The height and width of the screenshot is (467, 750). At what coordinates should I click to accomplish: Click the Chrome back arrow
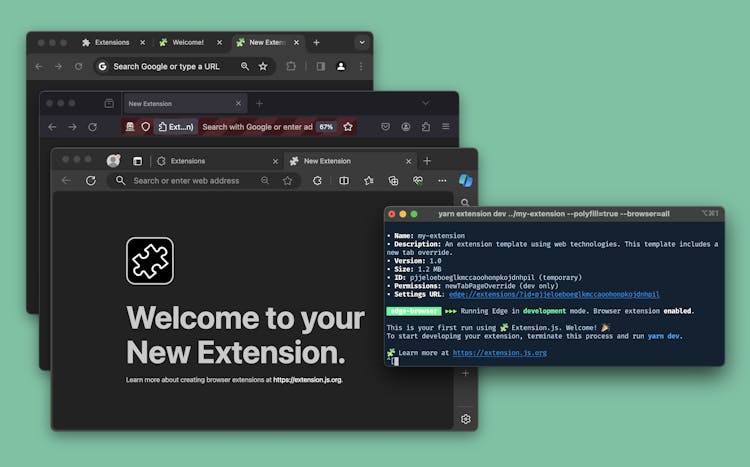click(x=39, y=67)
